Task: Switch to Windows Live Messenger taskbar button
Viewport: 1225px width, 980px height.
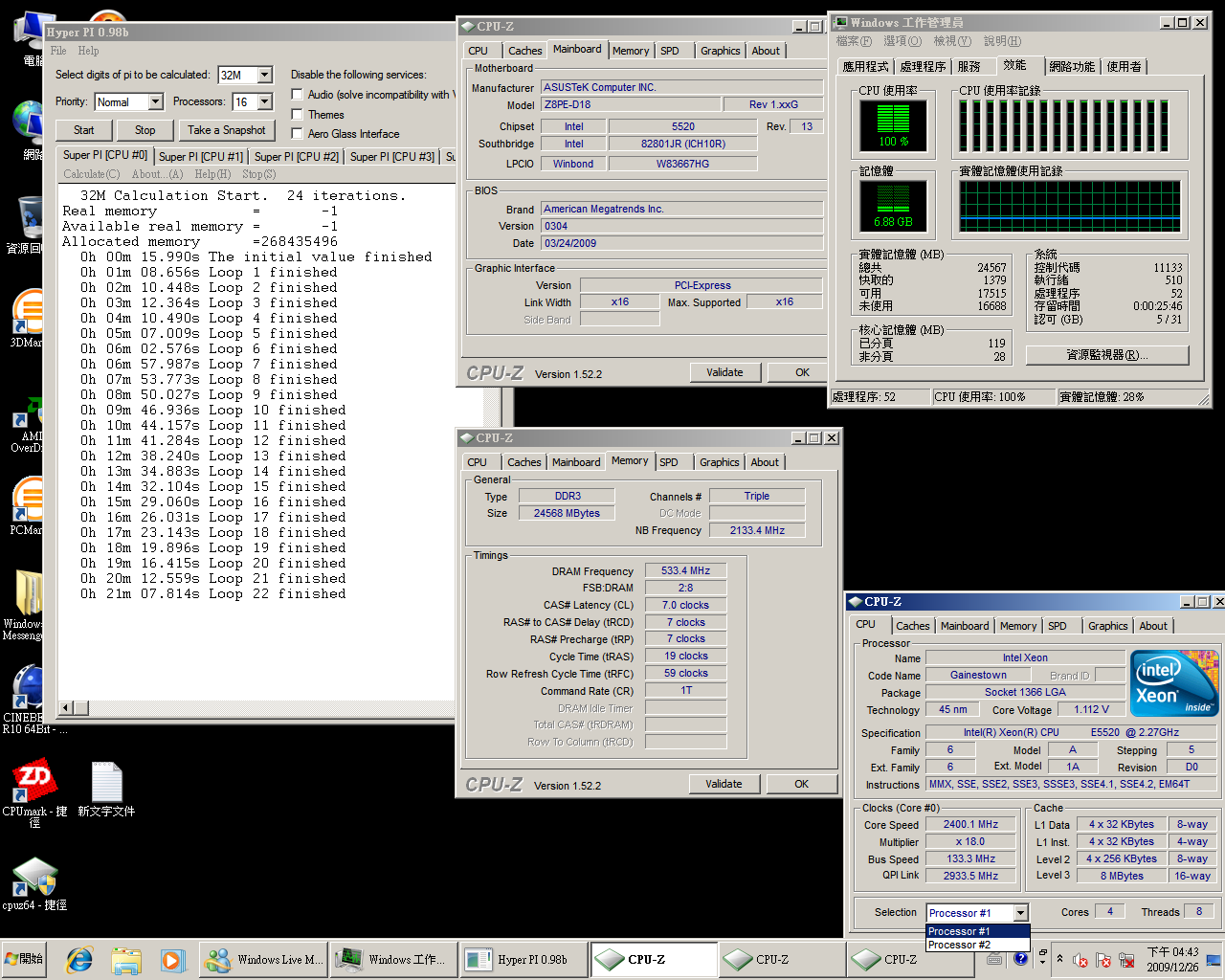Action: (264, 960)
